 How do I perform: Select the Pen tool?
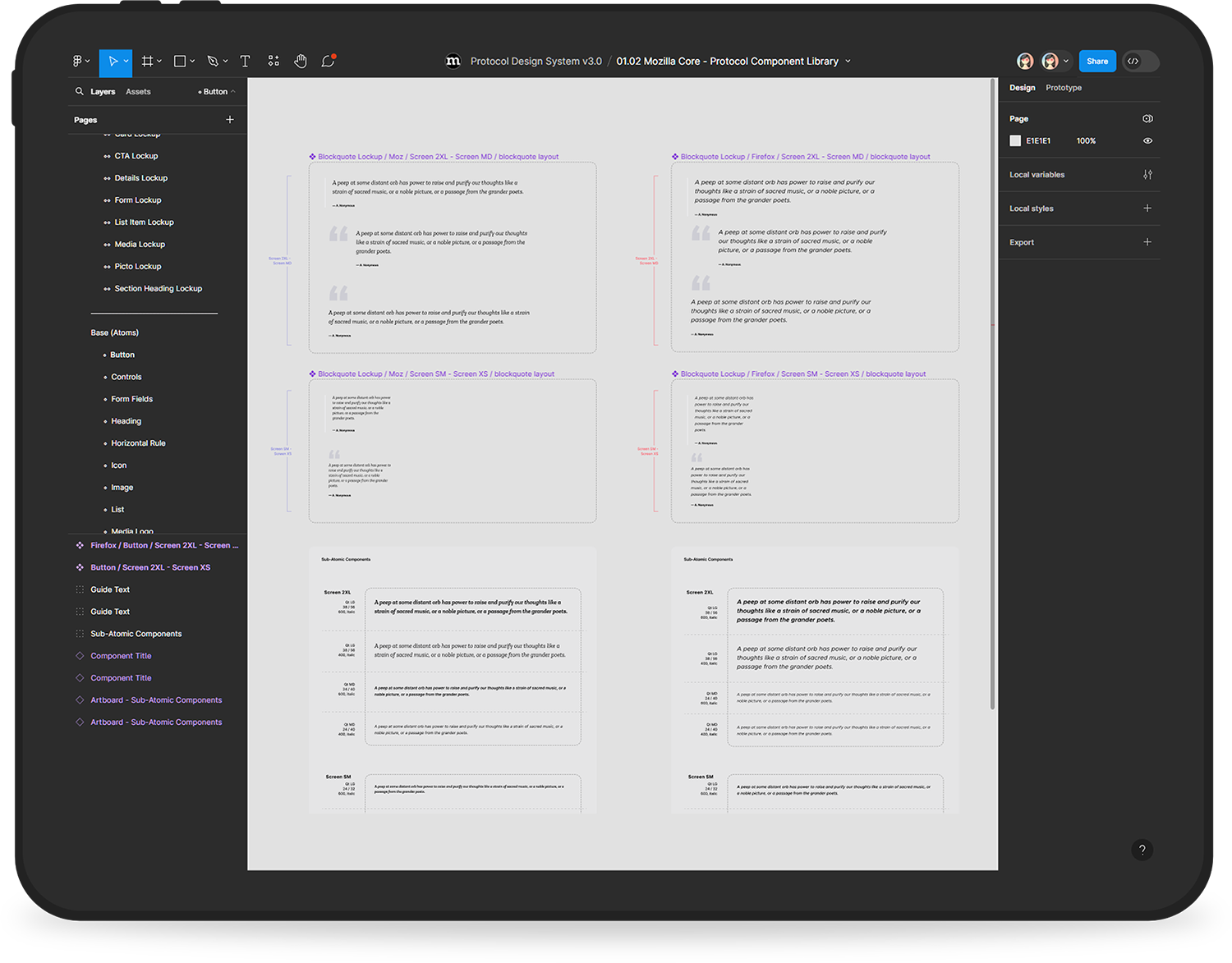point(213,62)
